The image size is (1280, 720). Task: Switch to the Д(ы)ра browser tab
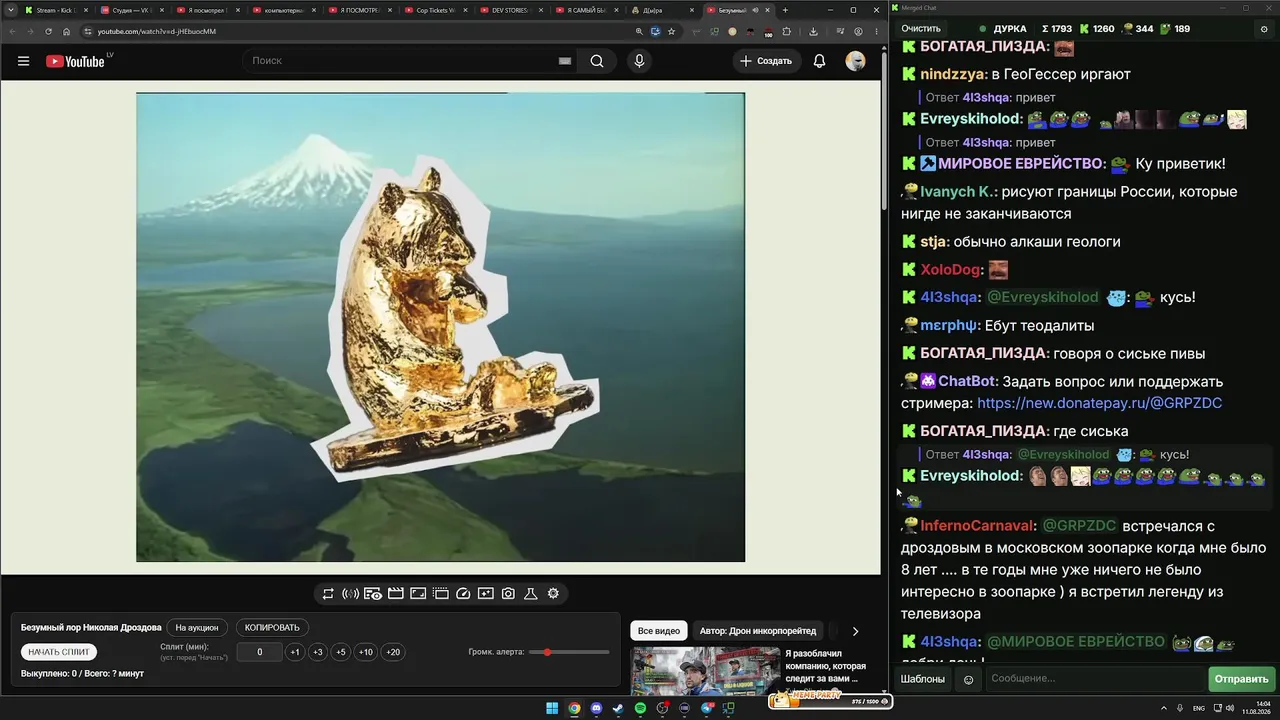tap(661, 10)
